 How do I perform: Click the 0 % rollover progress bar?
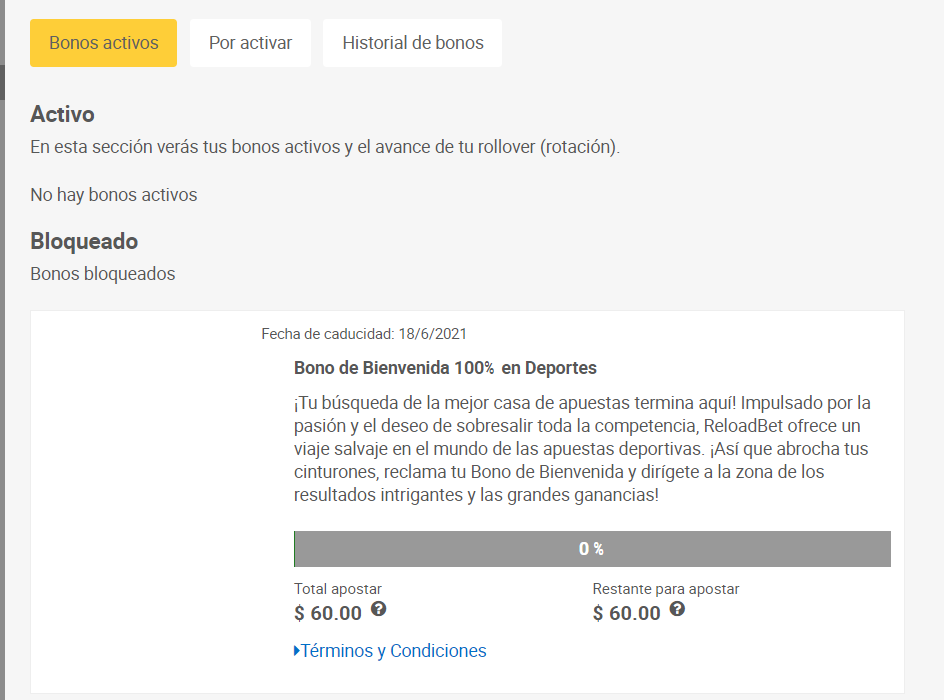point(592,549)
